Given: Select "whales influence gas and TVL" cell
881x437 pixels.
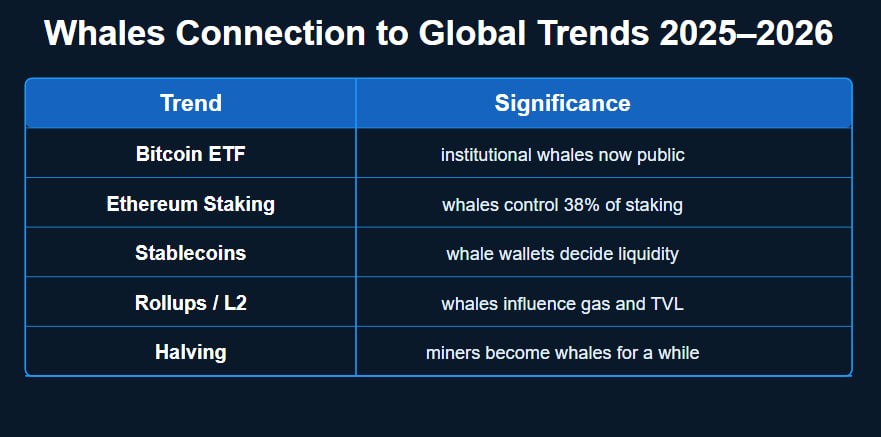Looking at the screenshot, I should click(x=562, y=304).
